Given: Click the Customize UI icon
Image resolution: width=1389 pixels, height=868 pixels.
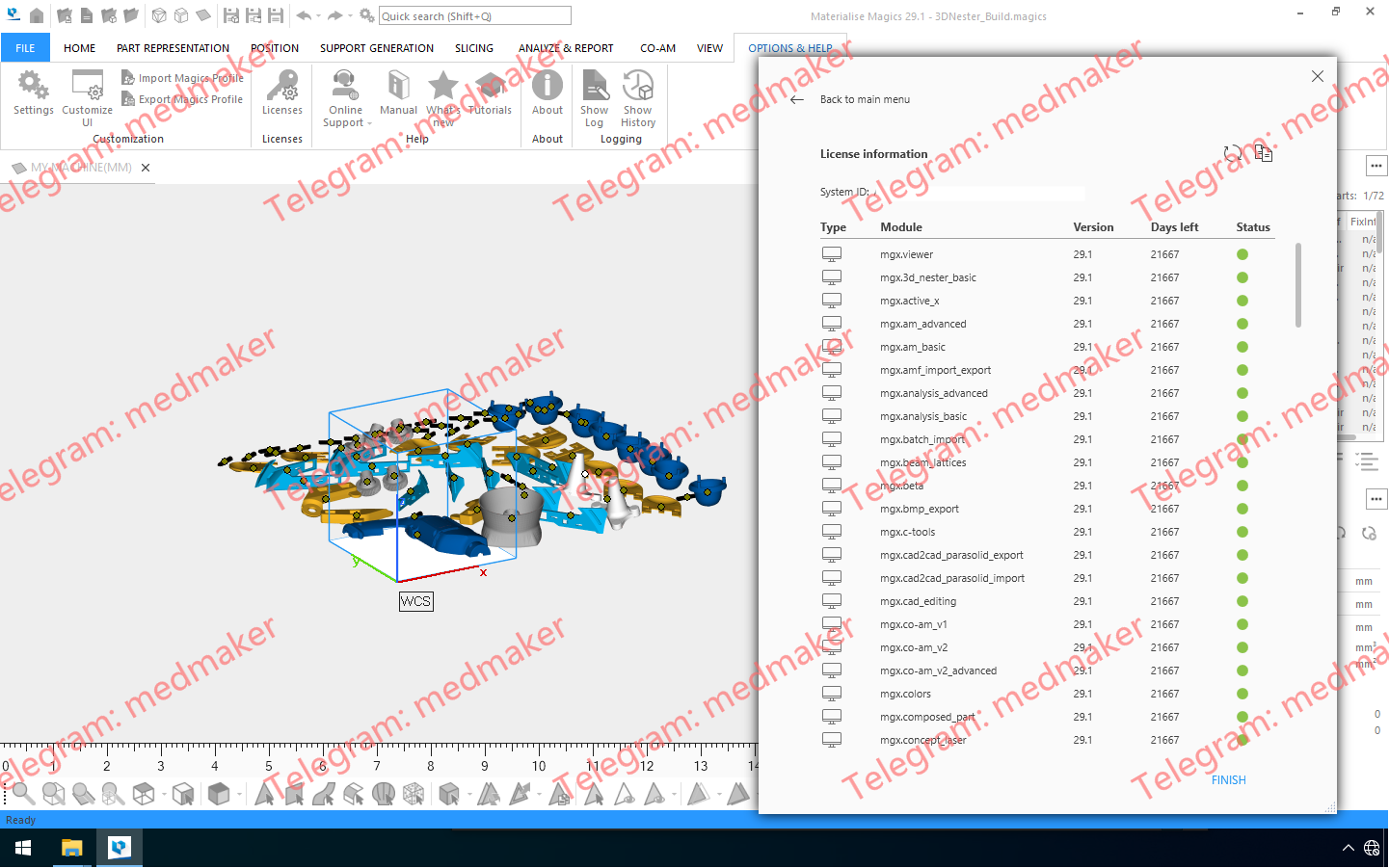Looking at the screenshot, I should coord(87,88).
